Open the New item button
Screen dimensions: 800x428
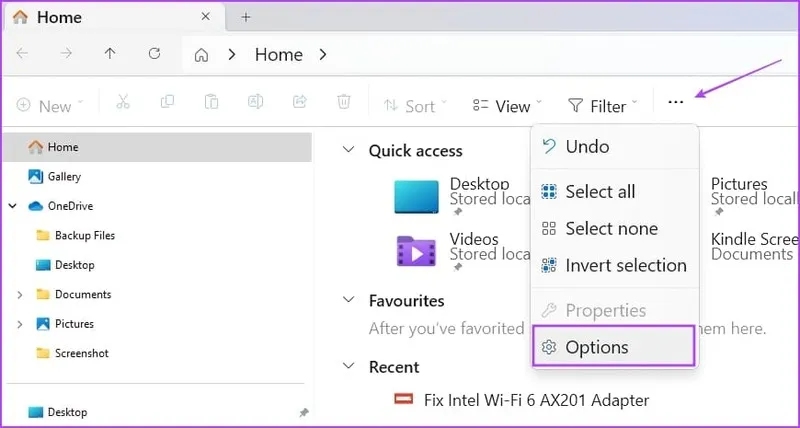pos(50,105)
